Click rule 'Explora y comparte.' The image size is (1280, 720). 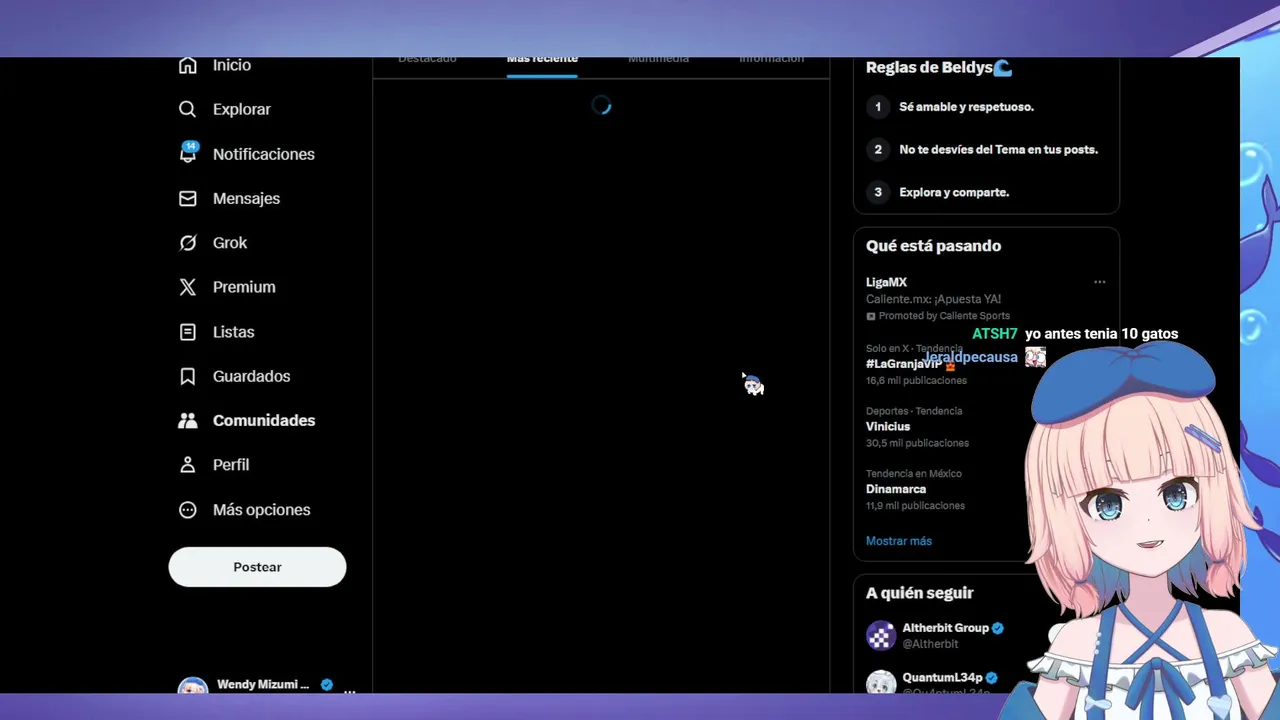[954, 193]
